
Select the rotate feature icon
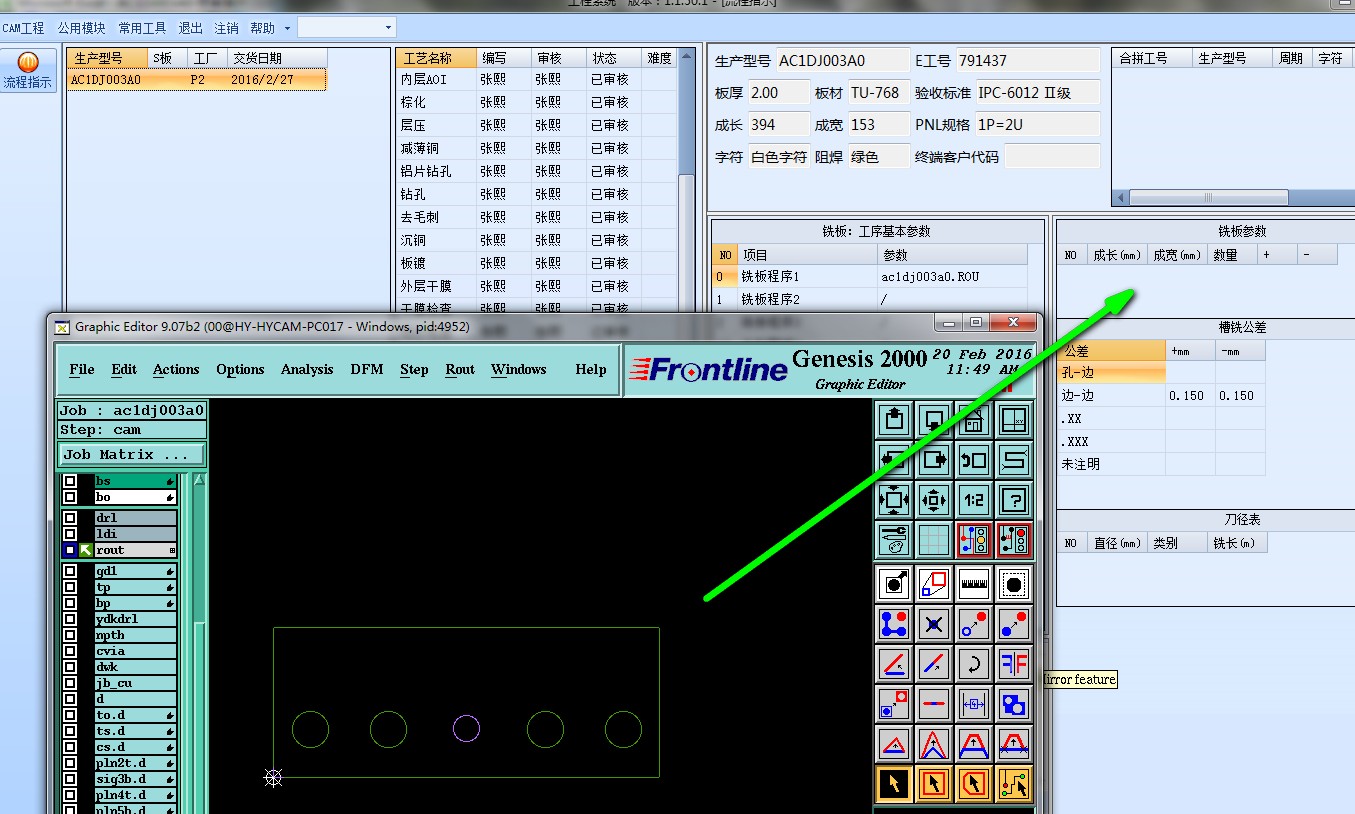973,663
